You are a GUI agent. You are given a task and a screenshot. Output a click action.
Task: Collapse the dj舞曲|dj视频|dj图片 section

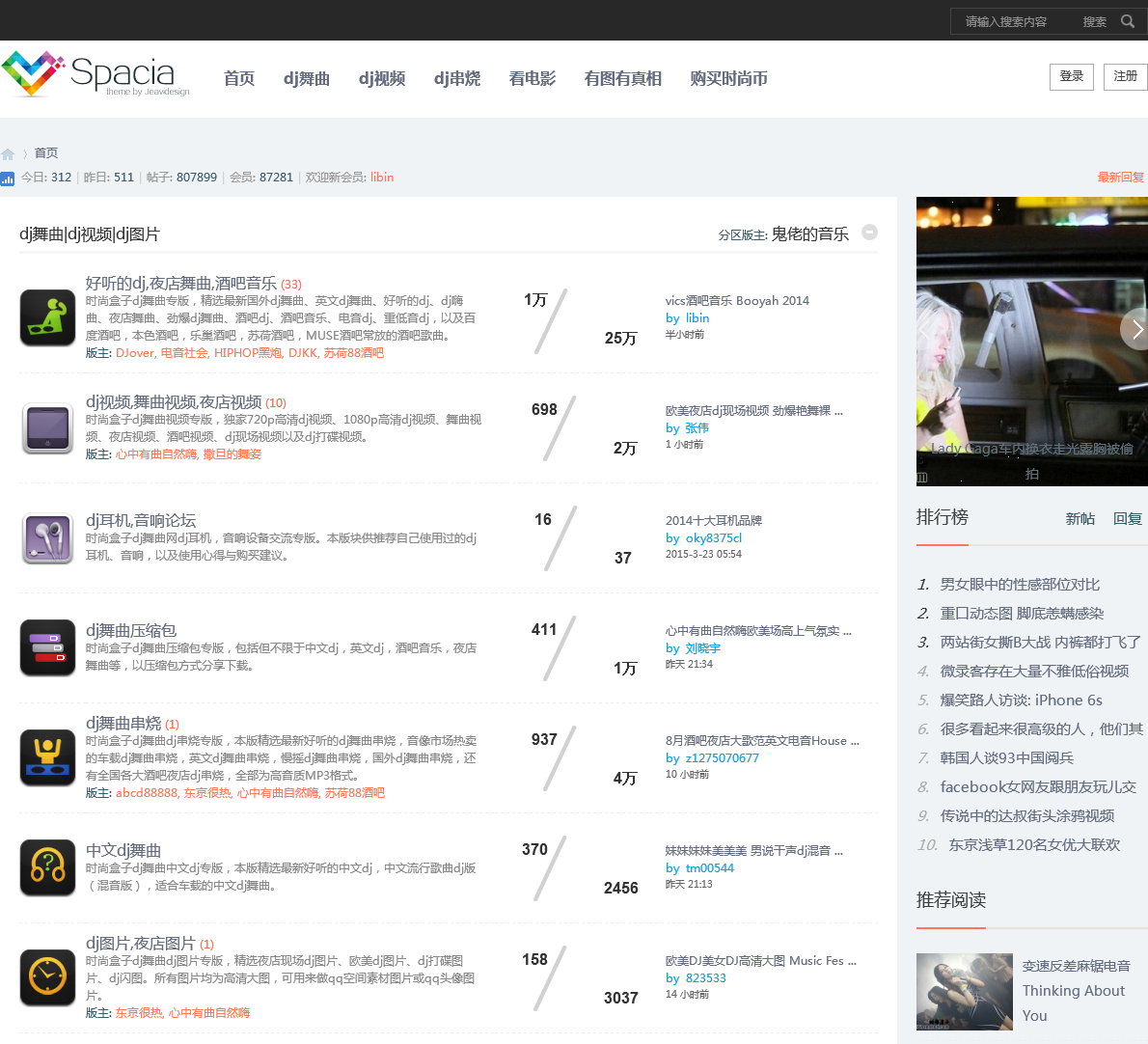tap(869, 233)
